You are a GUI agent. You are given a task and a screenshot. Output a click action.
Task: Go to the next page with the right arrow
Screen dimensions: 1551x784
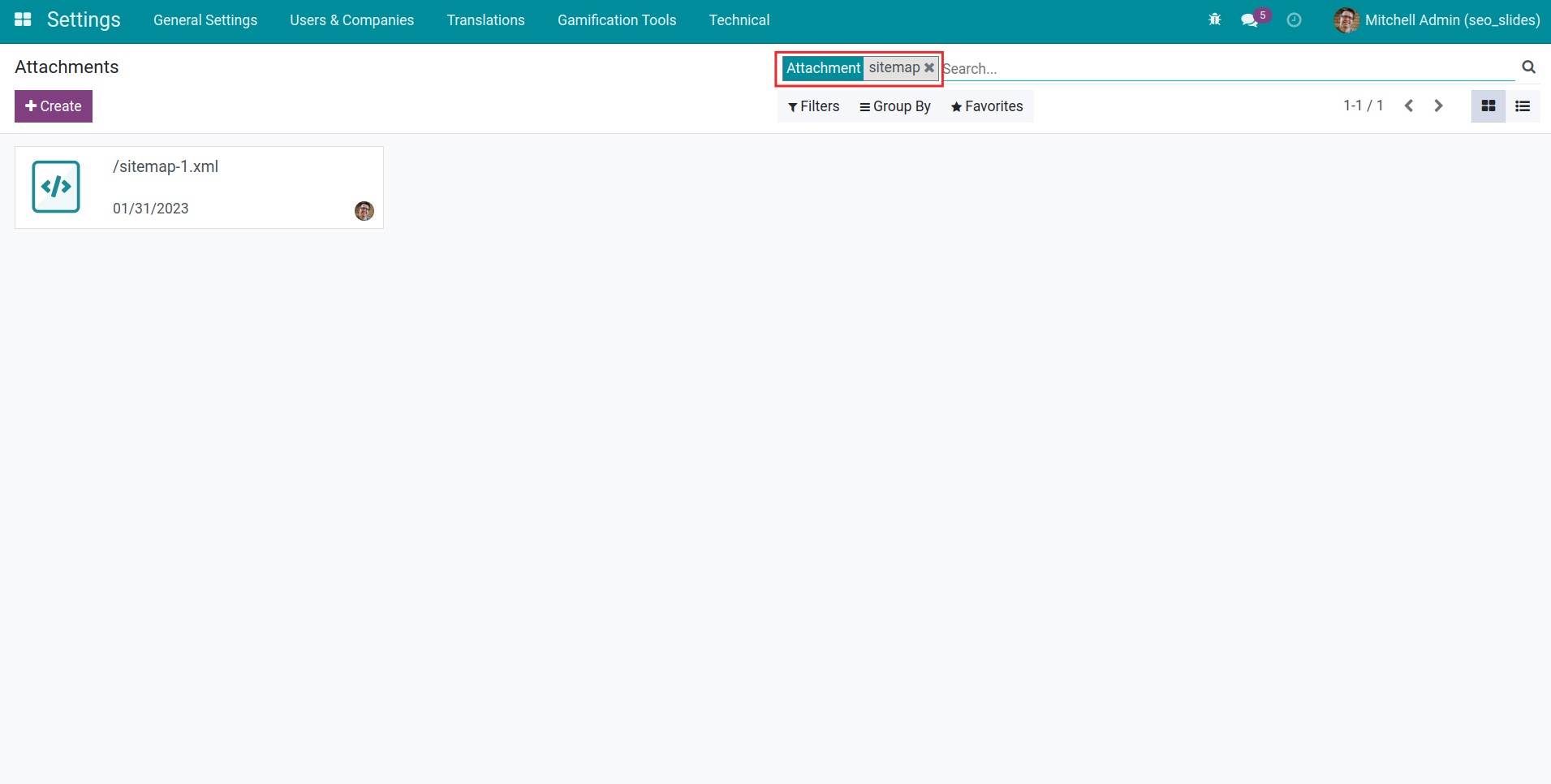[1437, 106]
